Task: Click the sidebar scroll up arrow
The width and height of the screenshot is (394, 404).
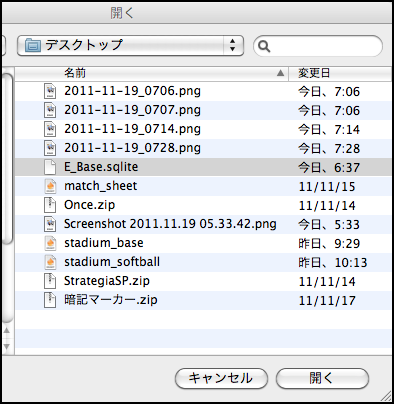Action: [x=6, y=331]
